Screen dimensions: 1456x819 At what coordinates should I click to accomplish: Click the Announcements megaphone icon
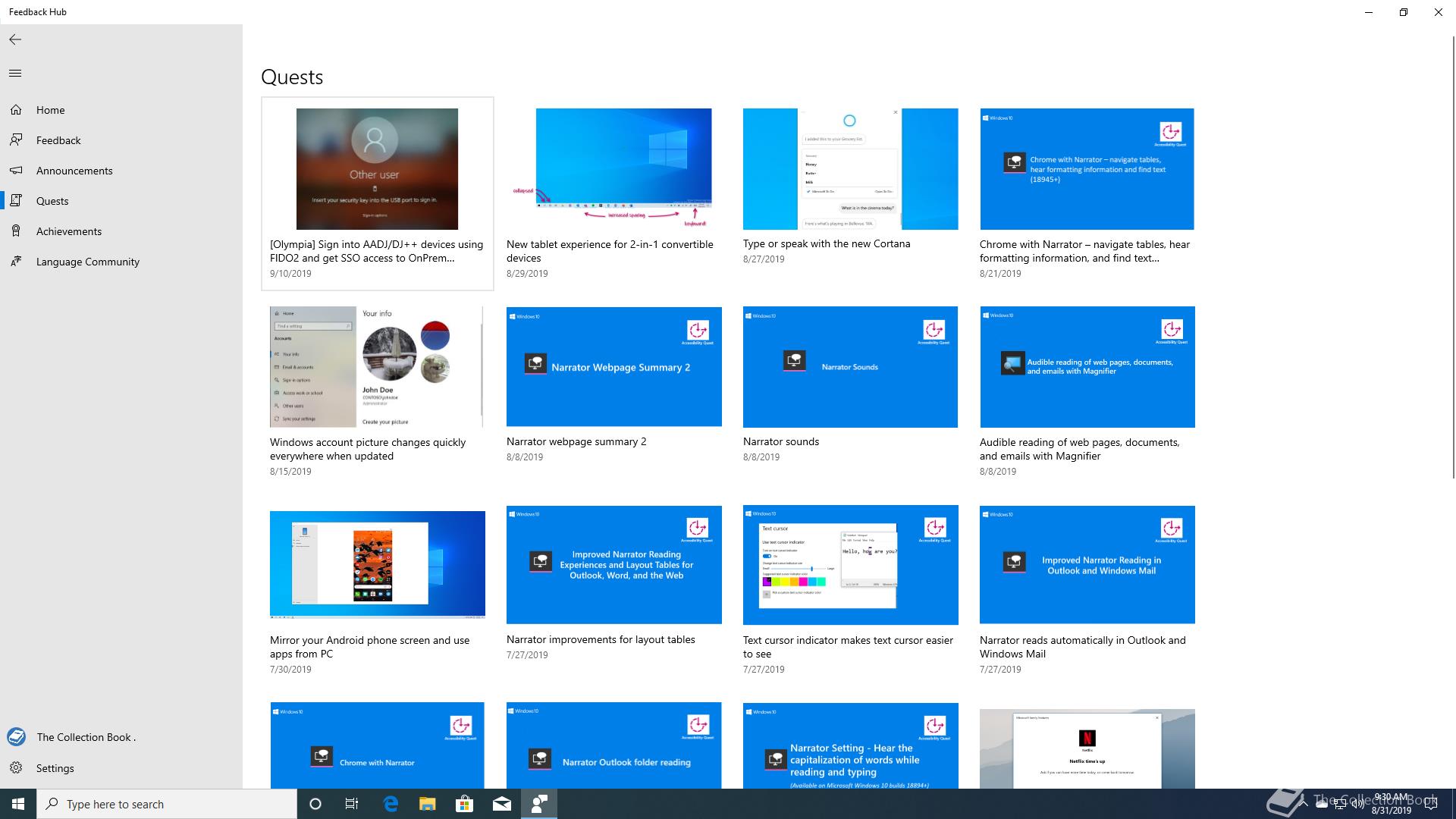click(x=16, y=171)
